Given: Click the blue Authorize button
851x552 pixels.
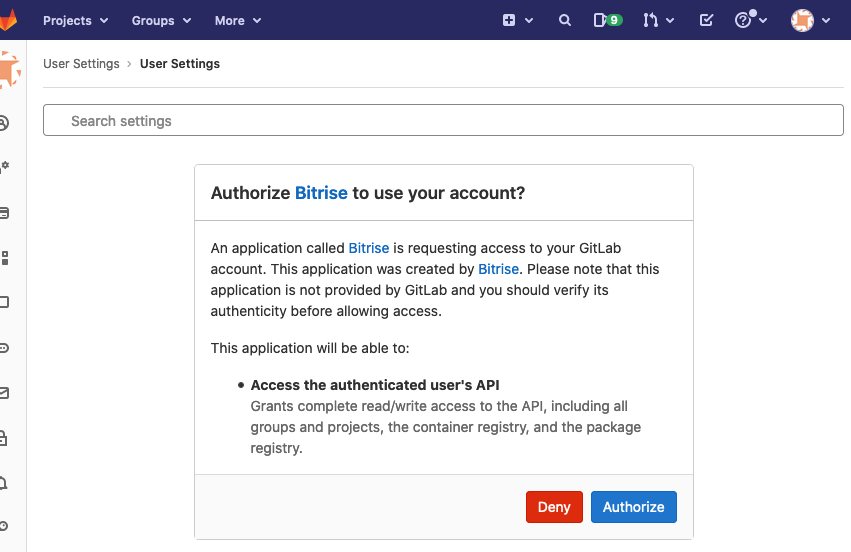Looking at the screenshot, I should pos(633,507).
